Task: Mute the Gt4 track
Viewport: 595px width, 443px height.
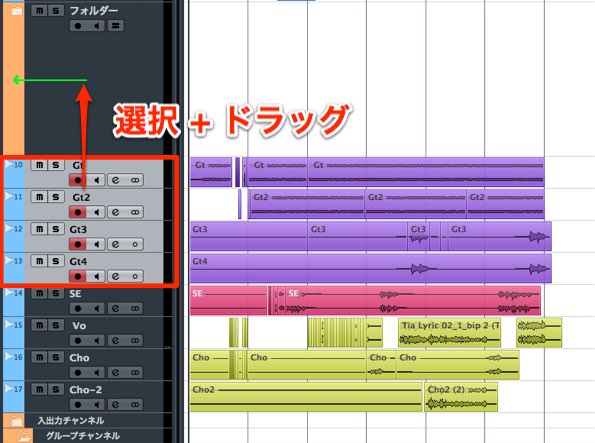Action: [x=39, y=261]
